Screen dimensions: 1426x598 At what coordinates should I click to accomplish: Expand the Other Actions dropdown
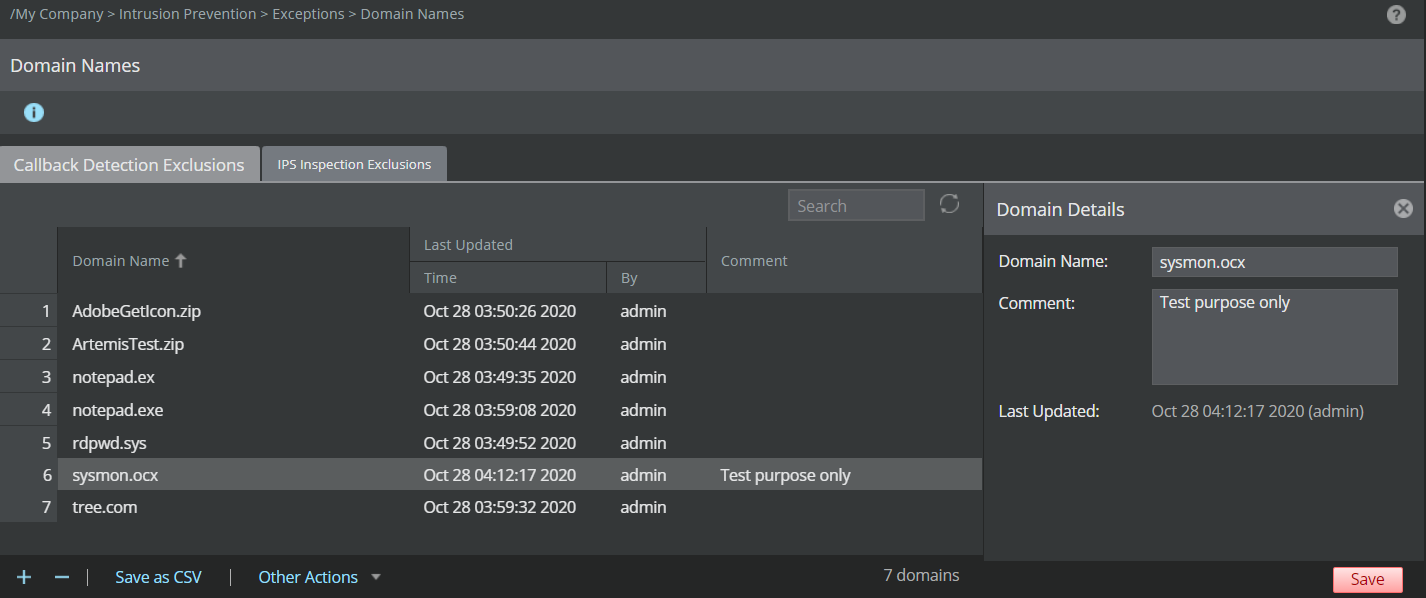(320, 577)
